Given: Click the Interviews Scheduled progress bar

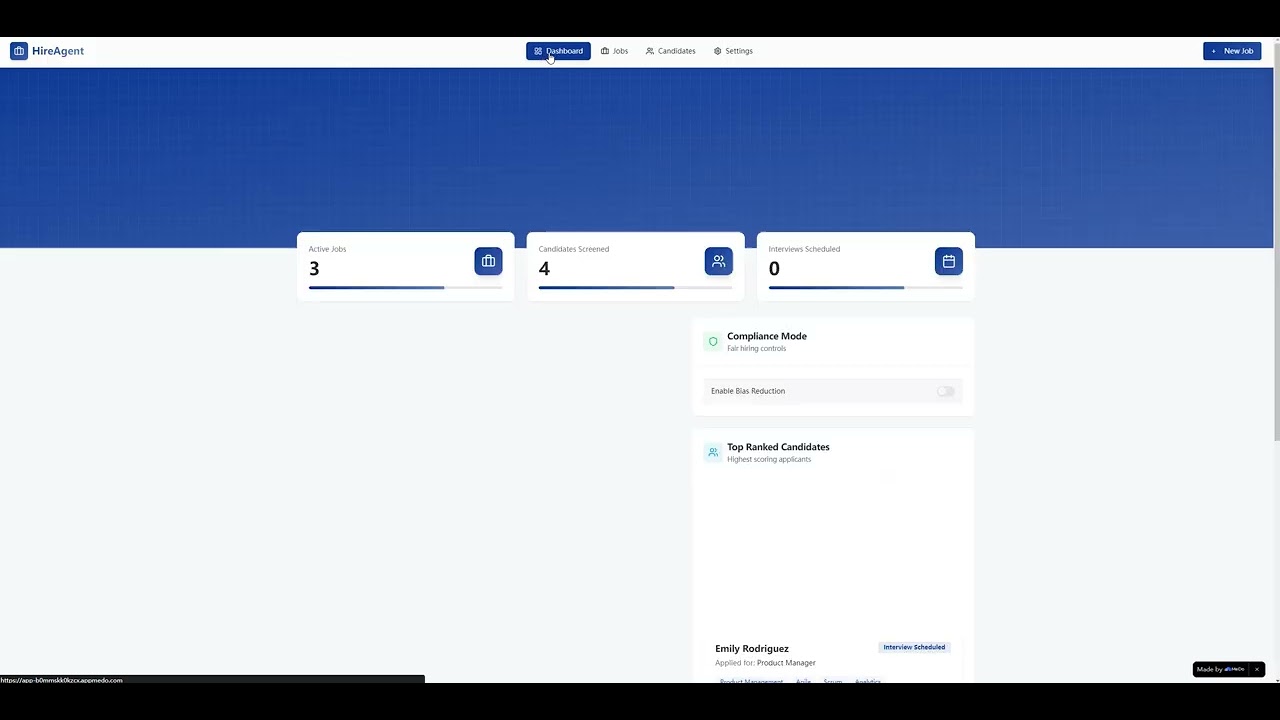Looking at the screenshot, I should coord(865,288).
